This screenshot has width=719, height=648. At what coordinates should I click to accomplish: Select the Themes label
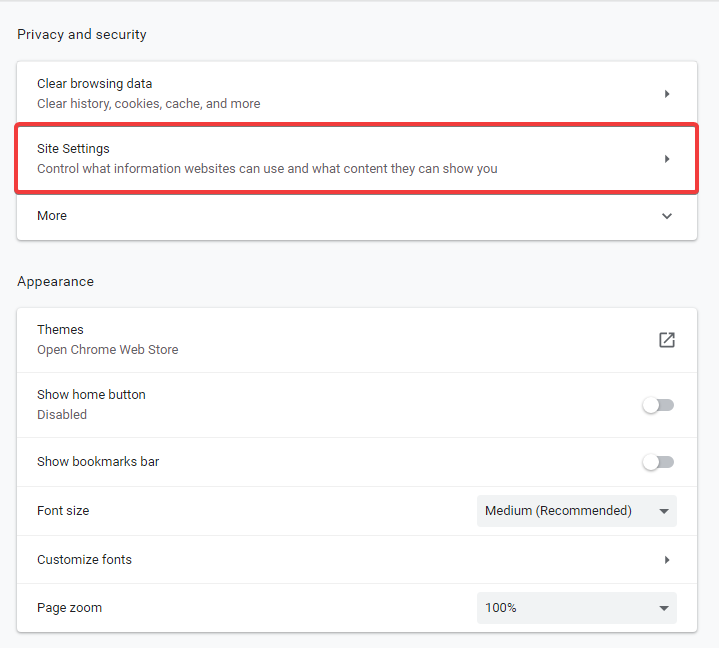[x=60, y=330]
